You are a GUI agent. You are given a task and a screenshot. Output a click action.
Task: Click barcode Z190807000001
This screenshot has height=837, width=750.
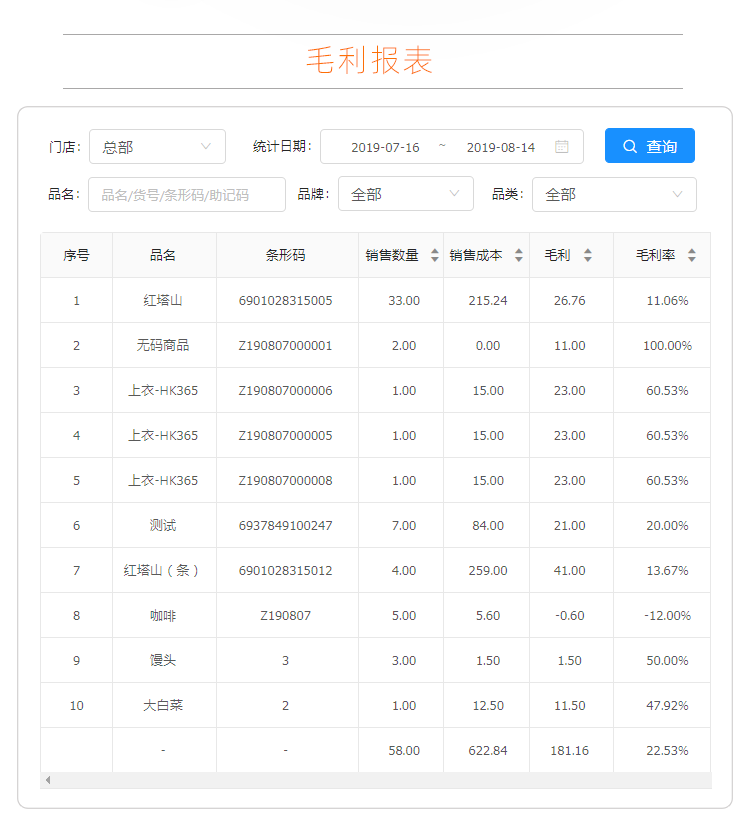coord(286,345)
